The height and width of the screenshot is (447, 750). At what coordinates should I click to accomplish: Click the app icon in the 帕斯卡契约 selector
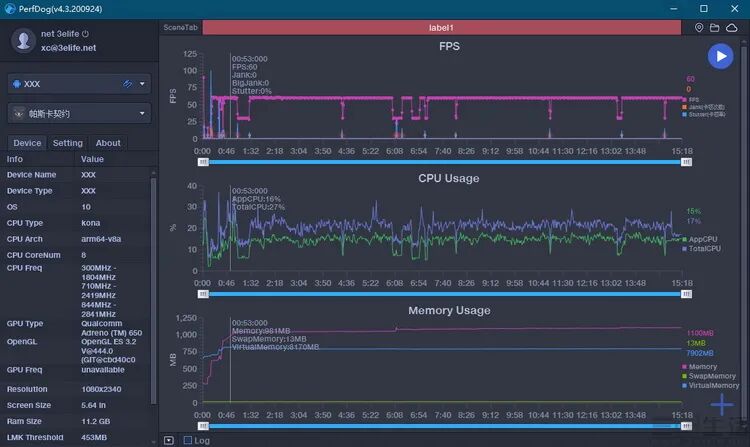click(19, 113)
